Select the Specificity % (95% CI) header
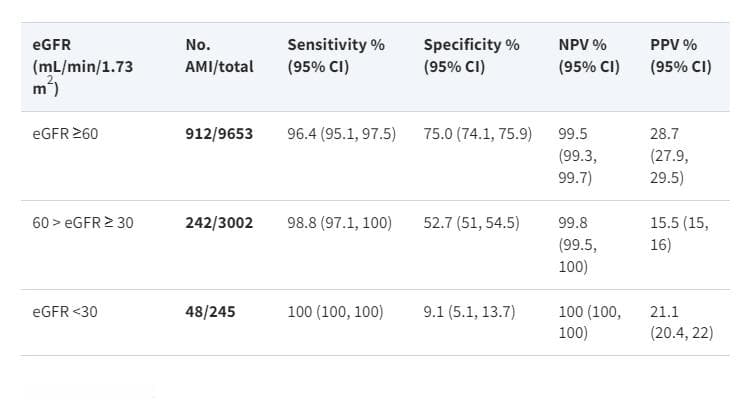 click(x=471, y=56)
